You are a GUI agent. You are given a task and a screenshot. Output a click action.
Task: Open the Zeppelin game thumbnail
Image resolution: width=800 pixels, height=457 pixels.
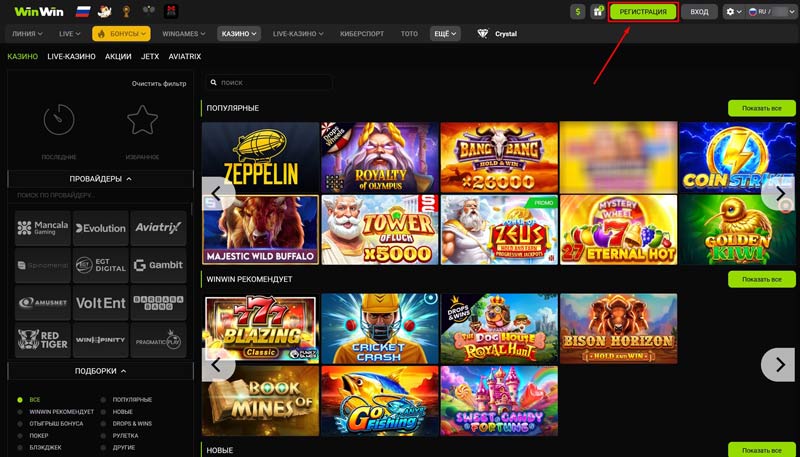(x=260, y=158)
